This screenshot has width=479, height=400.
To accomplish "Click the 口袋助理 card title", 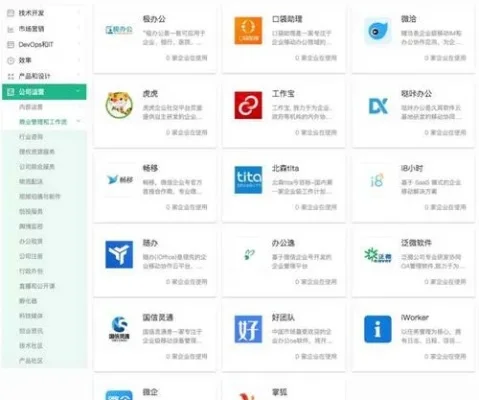I will click(x=287, y=19).
